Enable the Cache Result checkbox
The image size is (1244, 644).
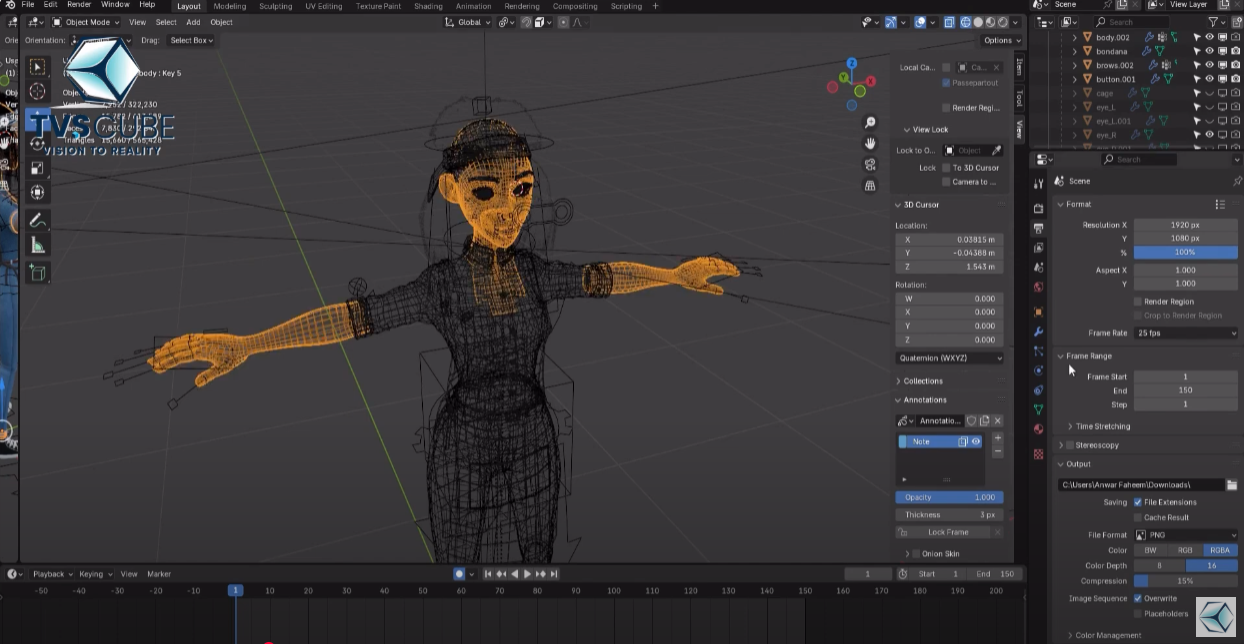click(1138, 518)
